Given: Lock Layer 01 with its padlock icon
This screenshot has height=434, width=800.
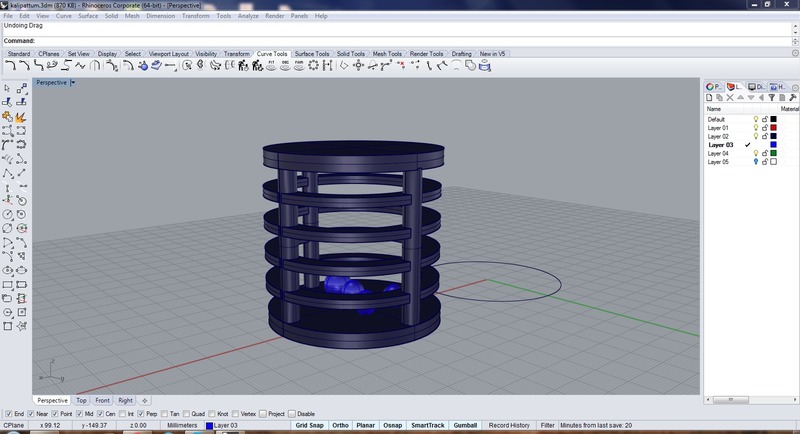Looking at the screenshot, I should [x=765, y=127].
